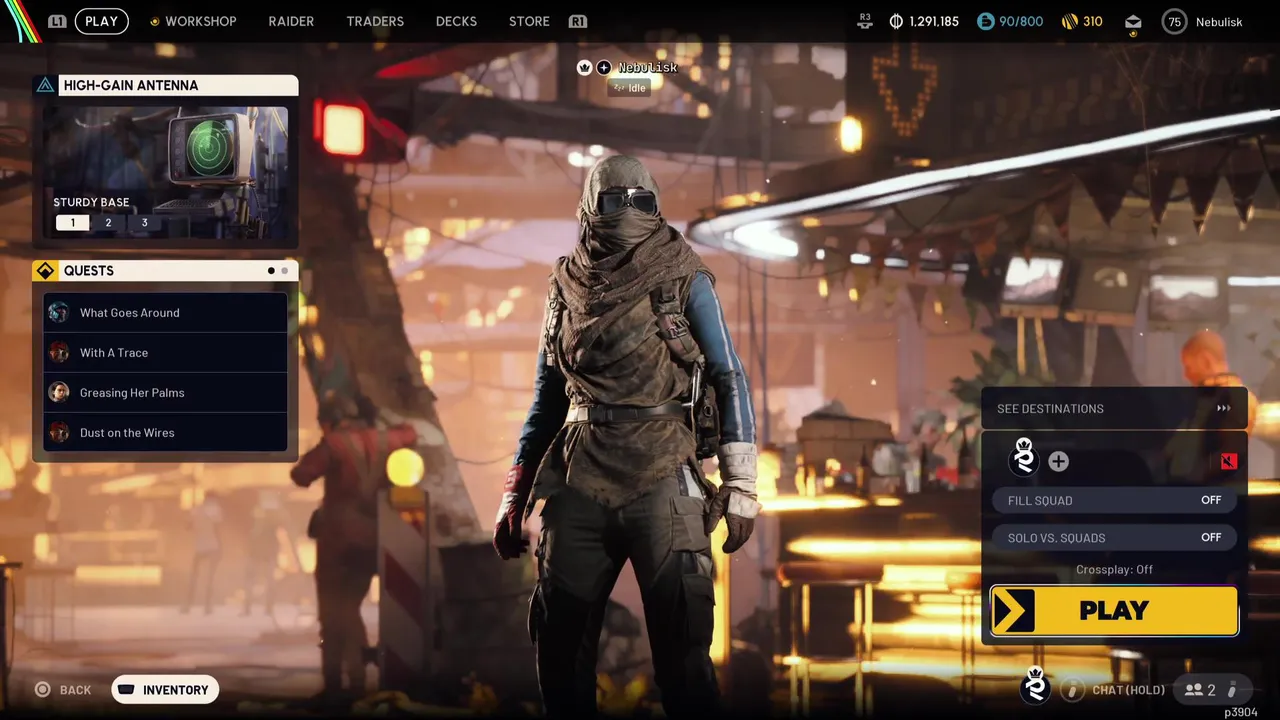The width and height of the screenshot is (1280, 720).
Task: Click the stick icon next to Chat (Hold)
Action: tap(1072, 690)
